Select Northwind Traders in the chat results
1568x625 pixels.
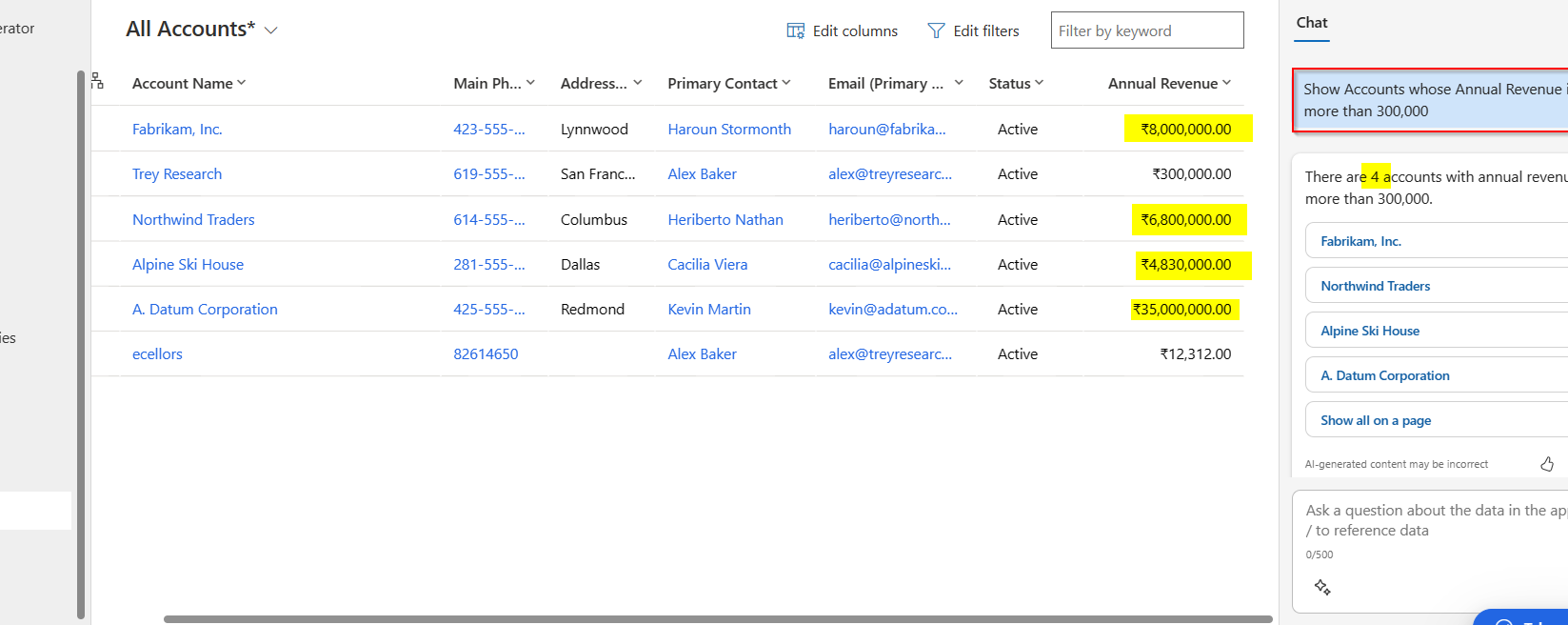1375,287
